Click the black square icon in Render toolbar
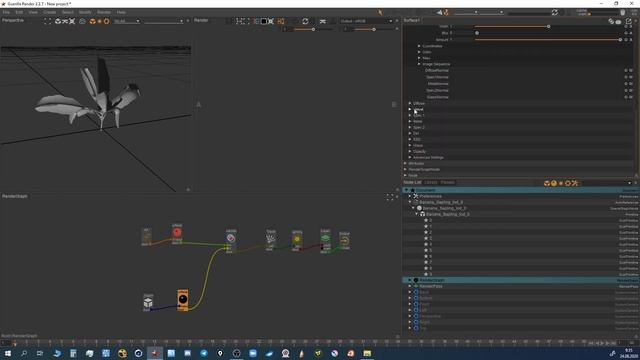640x360 pixels. click(264, 21)
